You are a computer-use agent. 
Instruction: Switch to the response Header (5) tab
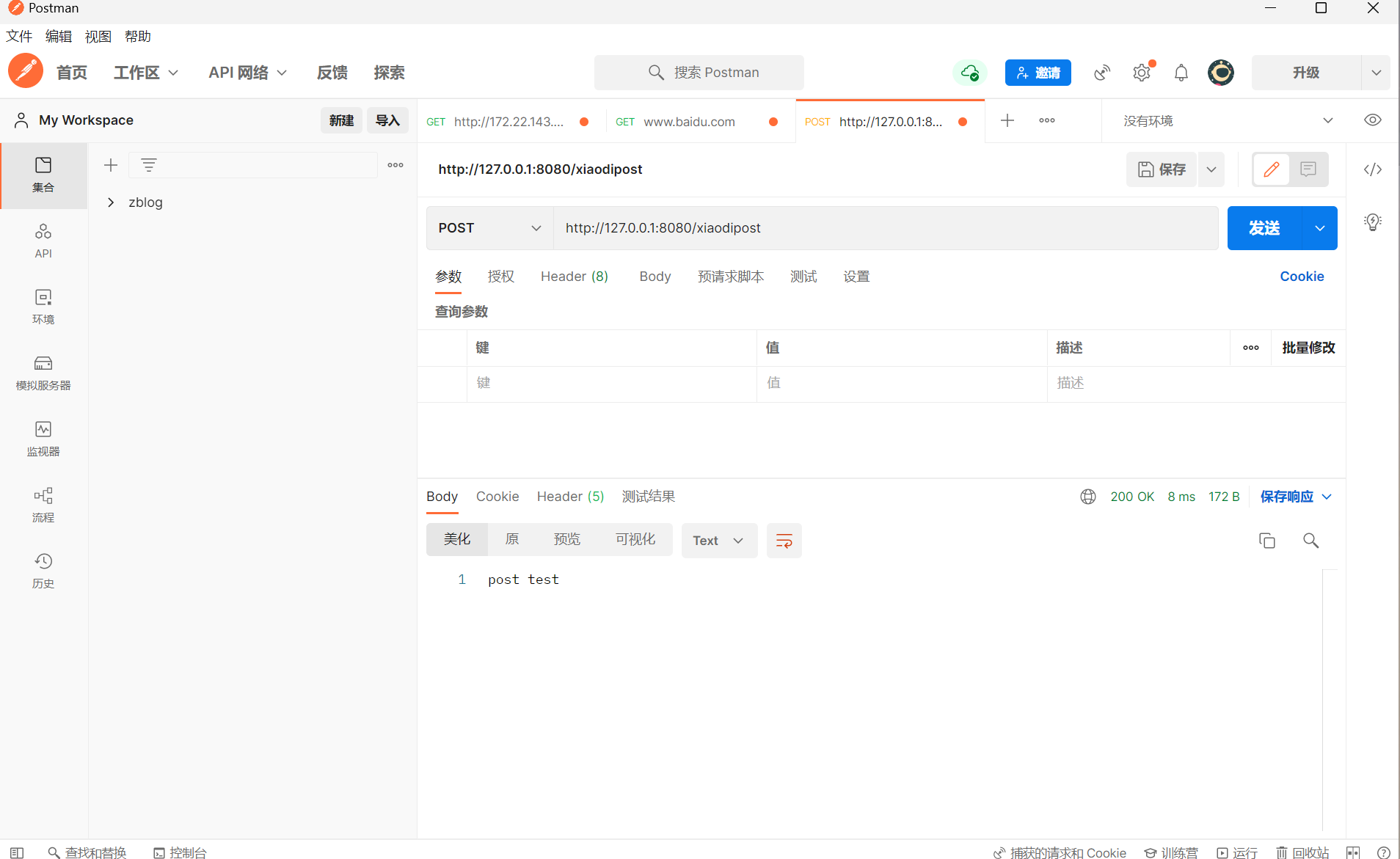570,497
